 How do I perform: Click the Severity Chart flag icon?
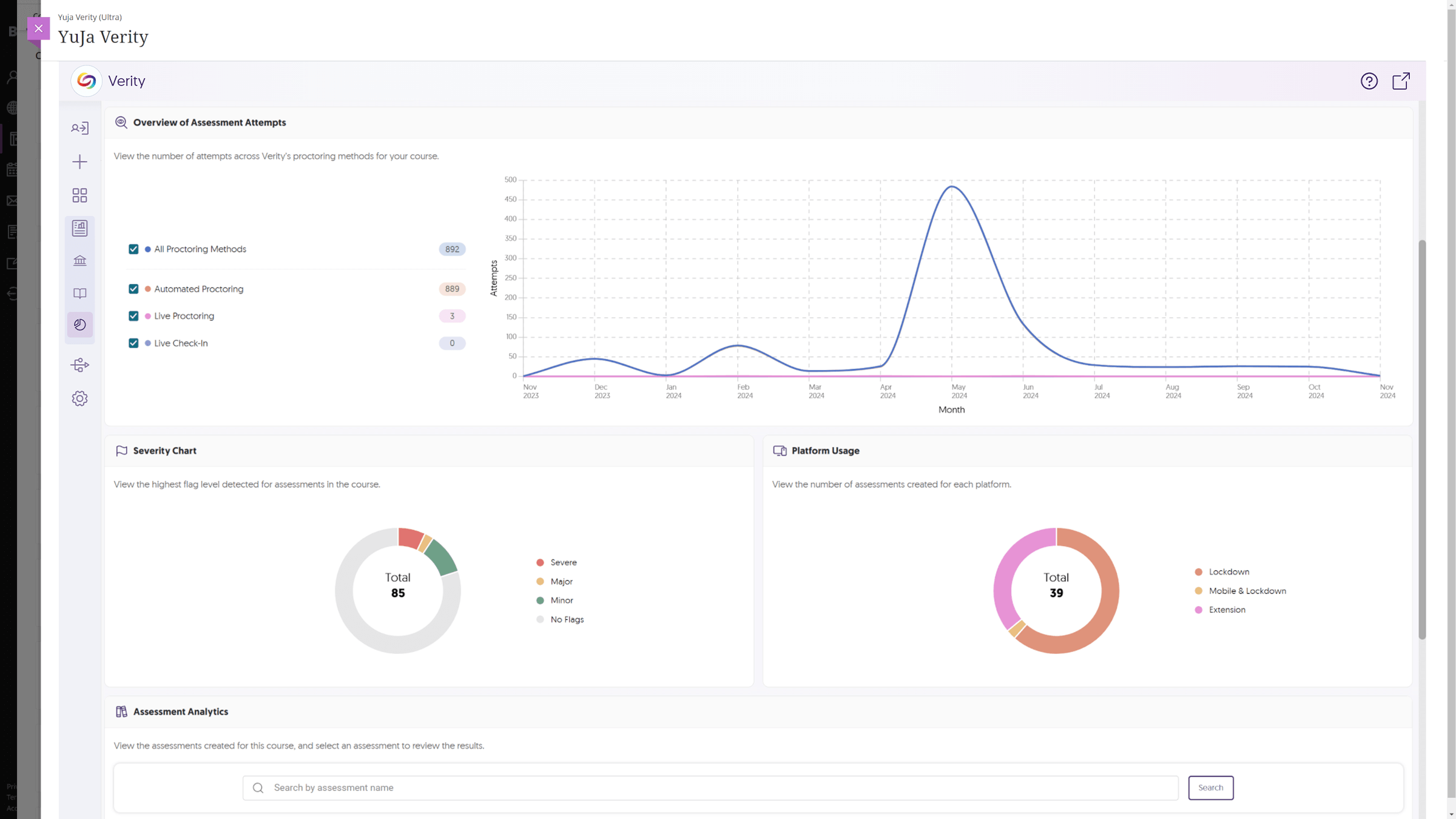click(121, 451)
